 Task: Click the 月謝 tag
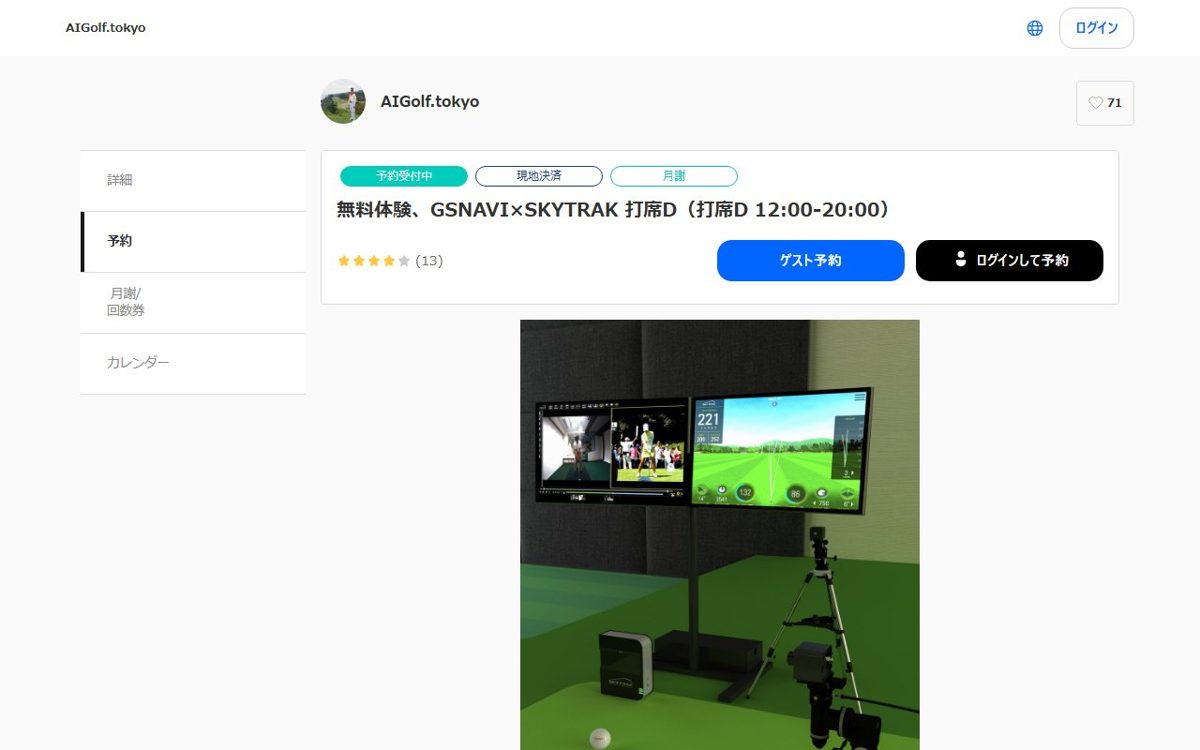tap(674, 176)
